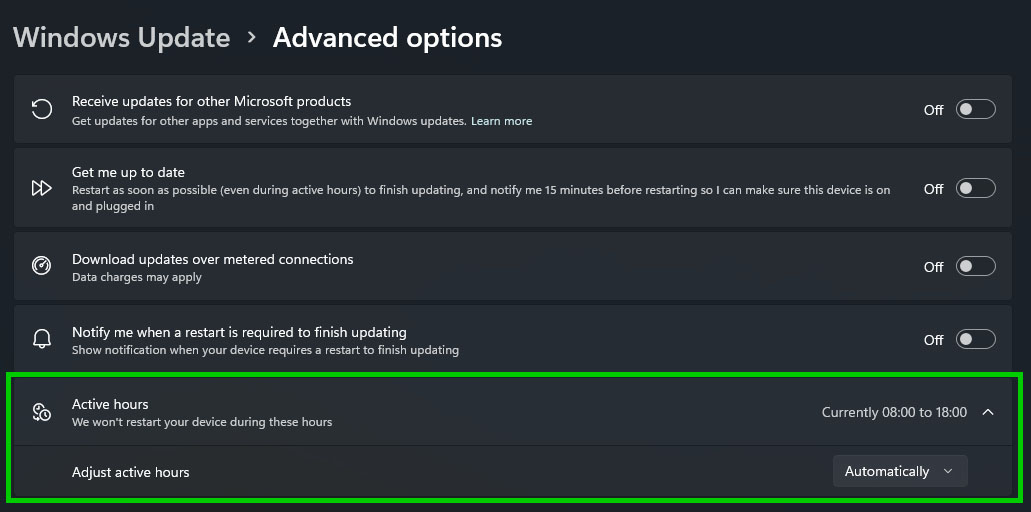Click the Data charges may apply description

tap(137, 277)
